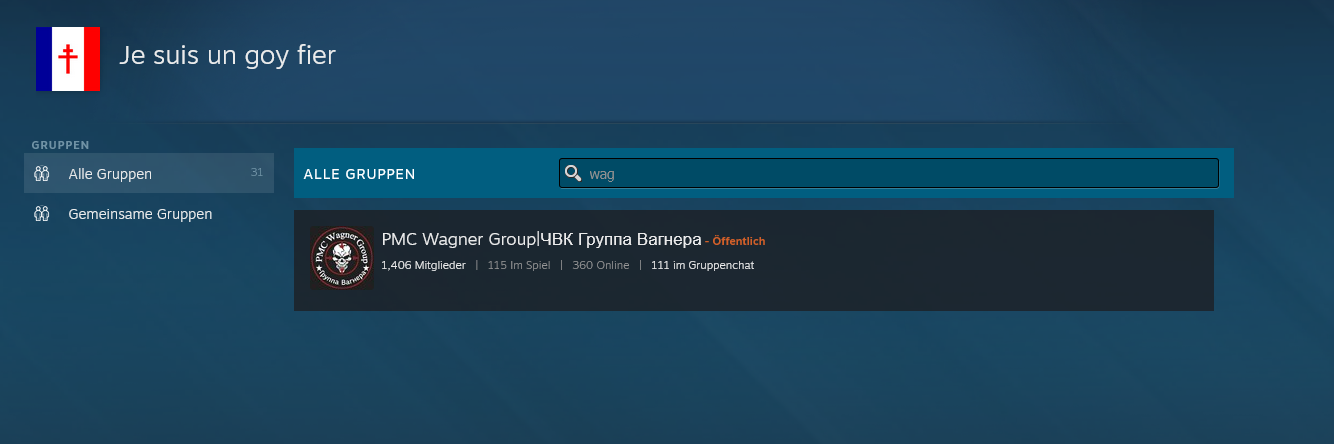Open the PMC Wagner Group title link
The width and height of the screenshot is (1334, 444).
[x=459, y=240]
